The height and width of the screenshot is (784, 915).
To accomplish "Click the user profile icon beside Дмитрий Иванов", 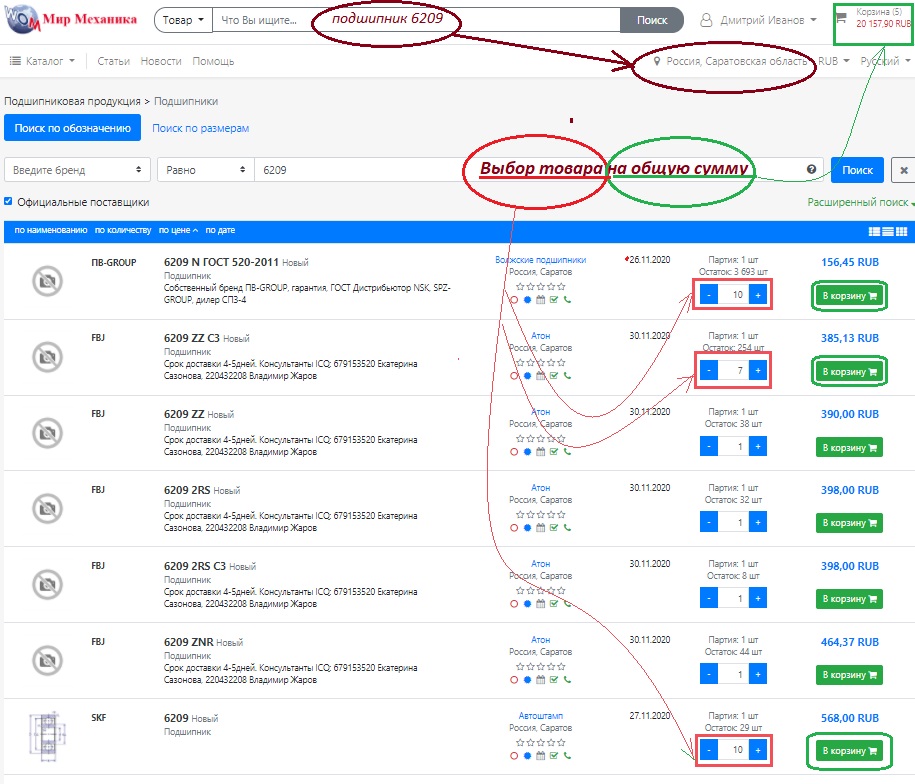I will (706, 20).
